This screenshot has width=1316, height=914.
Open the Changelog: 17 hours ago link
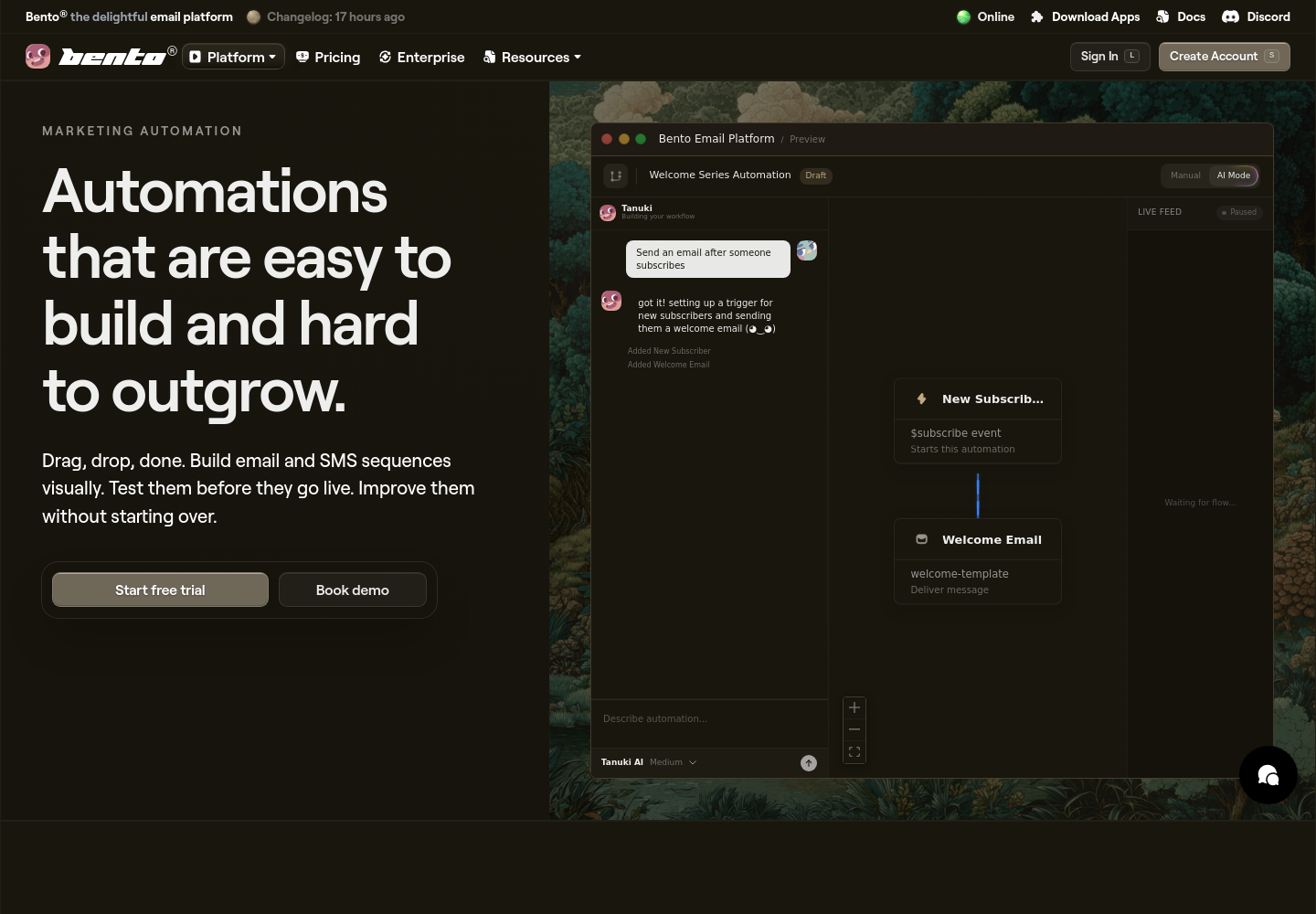click(x=326, y=16)
